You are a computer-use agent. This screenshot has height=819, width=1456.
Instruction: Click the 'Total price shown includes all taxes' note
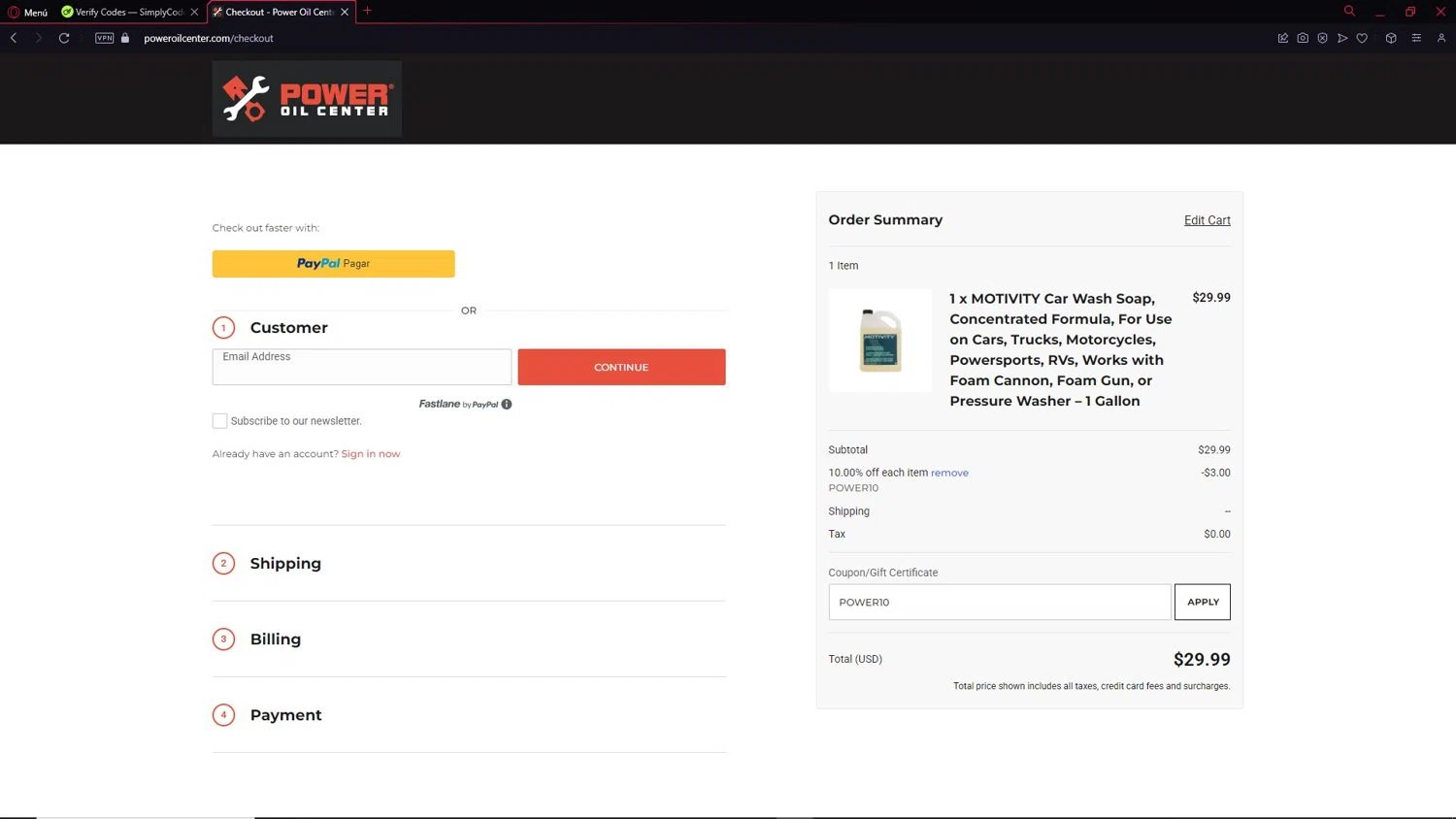(1092, 686)
